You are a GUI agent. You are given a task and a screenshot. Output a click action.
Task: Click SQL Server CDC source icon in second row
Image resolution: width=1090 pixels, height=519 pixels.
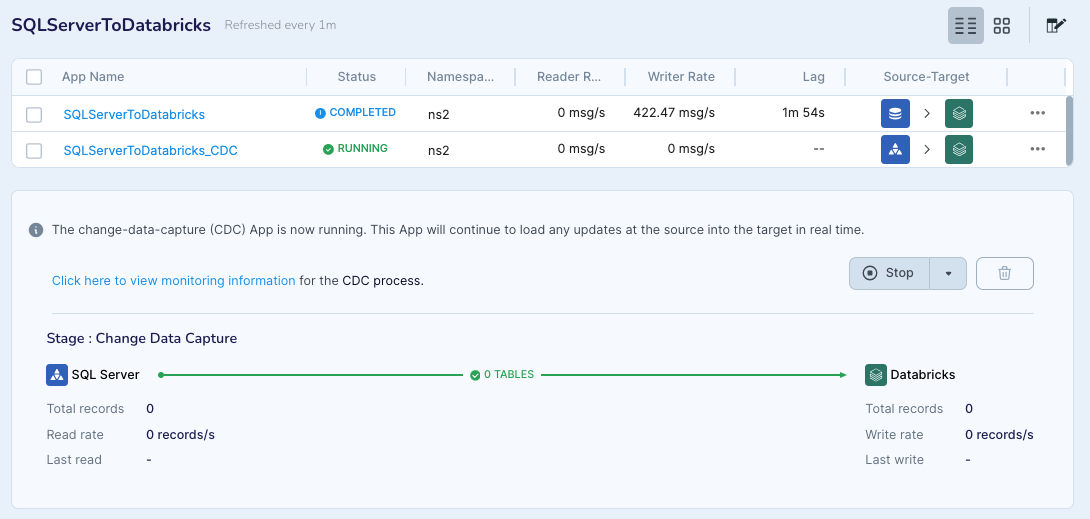coord(895,150)
